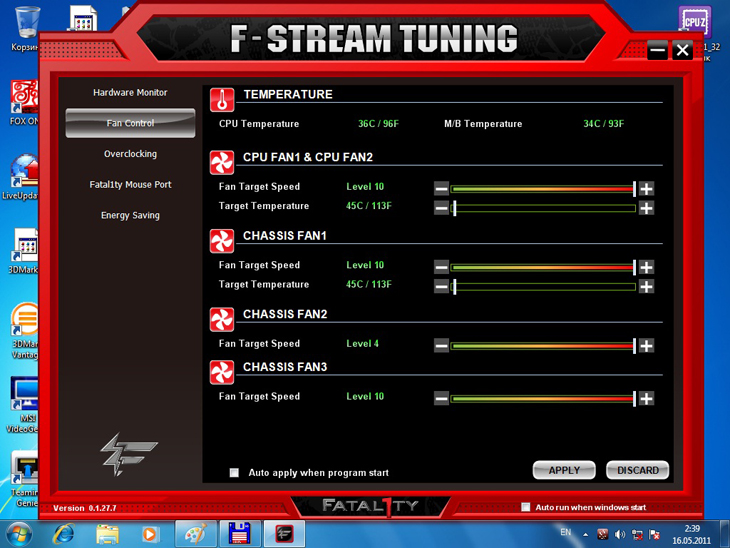Screen dimensions: 730x548
Task: Increase Chassis Fan3 target speed with plus
Action: (646, 398)
